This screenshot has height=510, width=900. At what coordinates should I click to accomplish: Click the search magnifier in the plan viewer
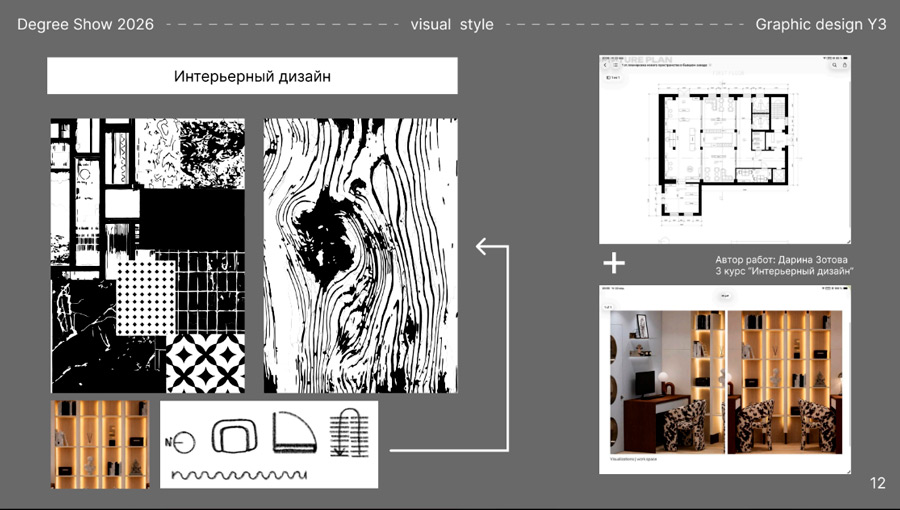(x=835, y=65)
